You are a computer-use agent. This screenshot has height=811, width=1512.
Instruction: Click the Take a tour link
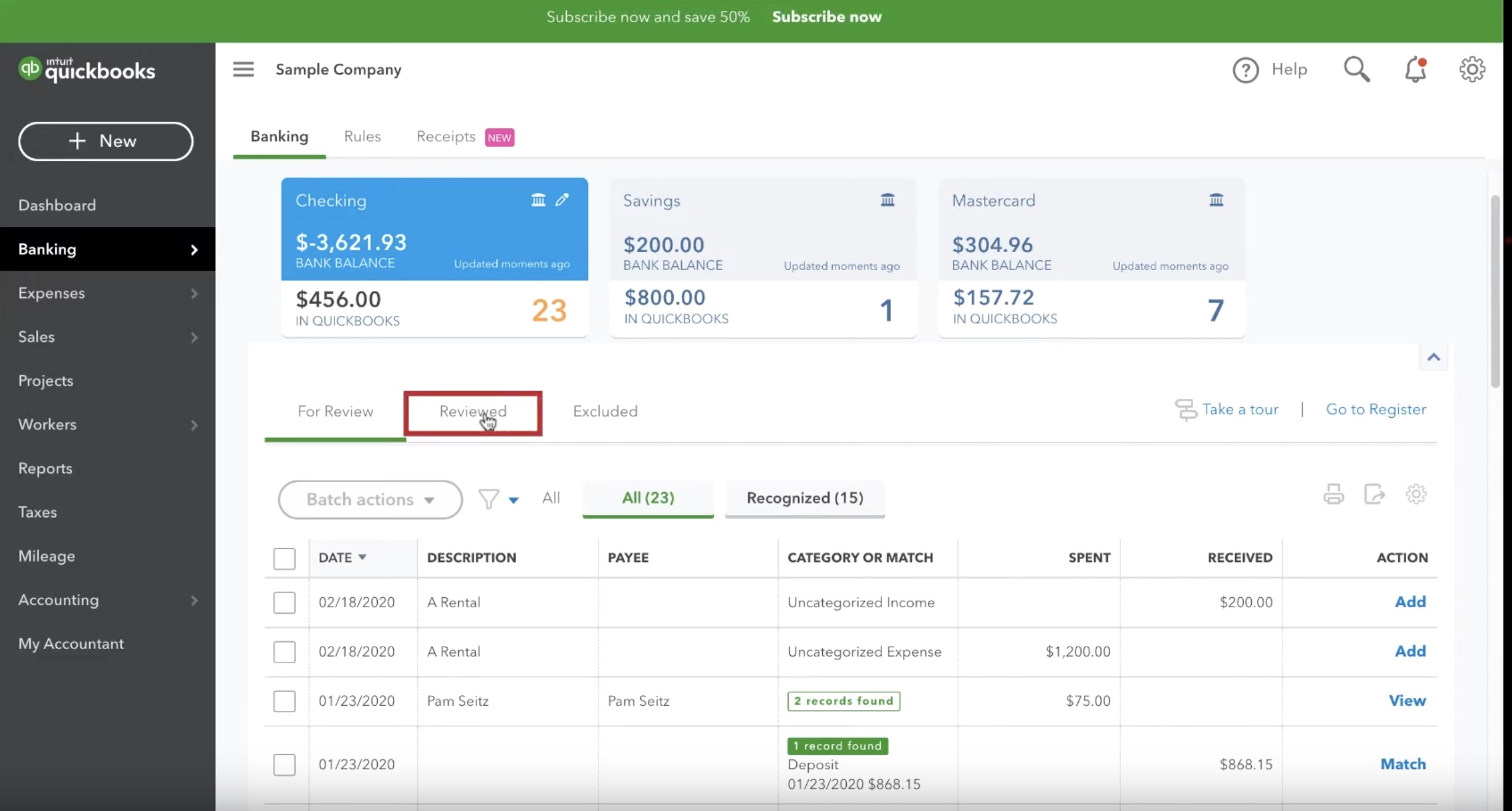pyautogui.click(x=1240, y=410)
